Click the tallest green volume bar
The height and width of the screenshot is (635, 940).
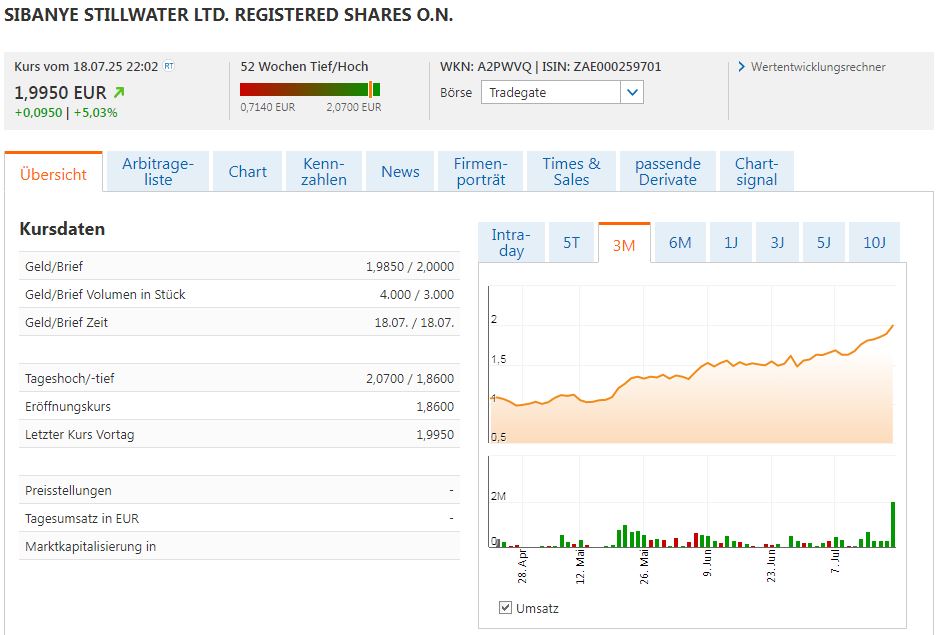click(893, 524)
